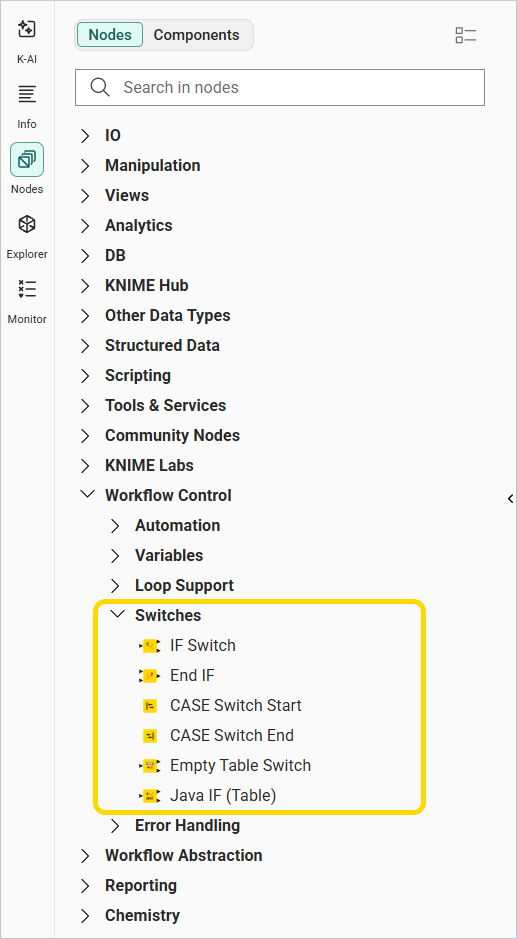Click the Loop Support label
The image size is (517, 939).
pyautogui.click(x=185, y=586)
